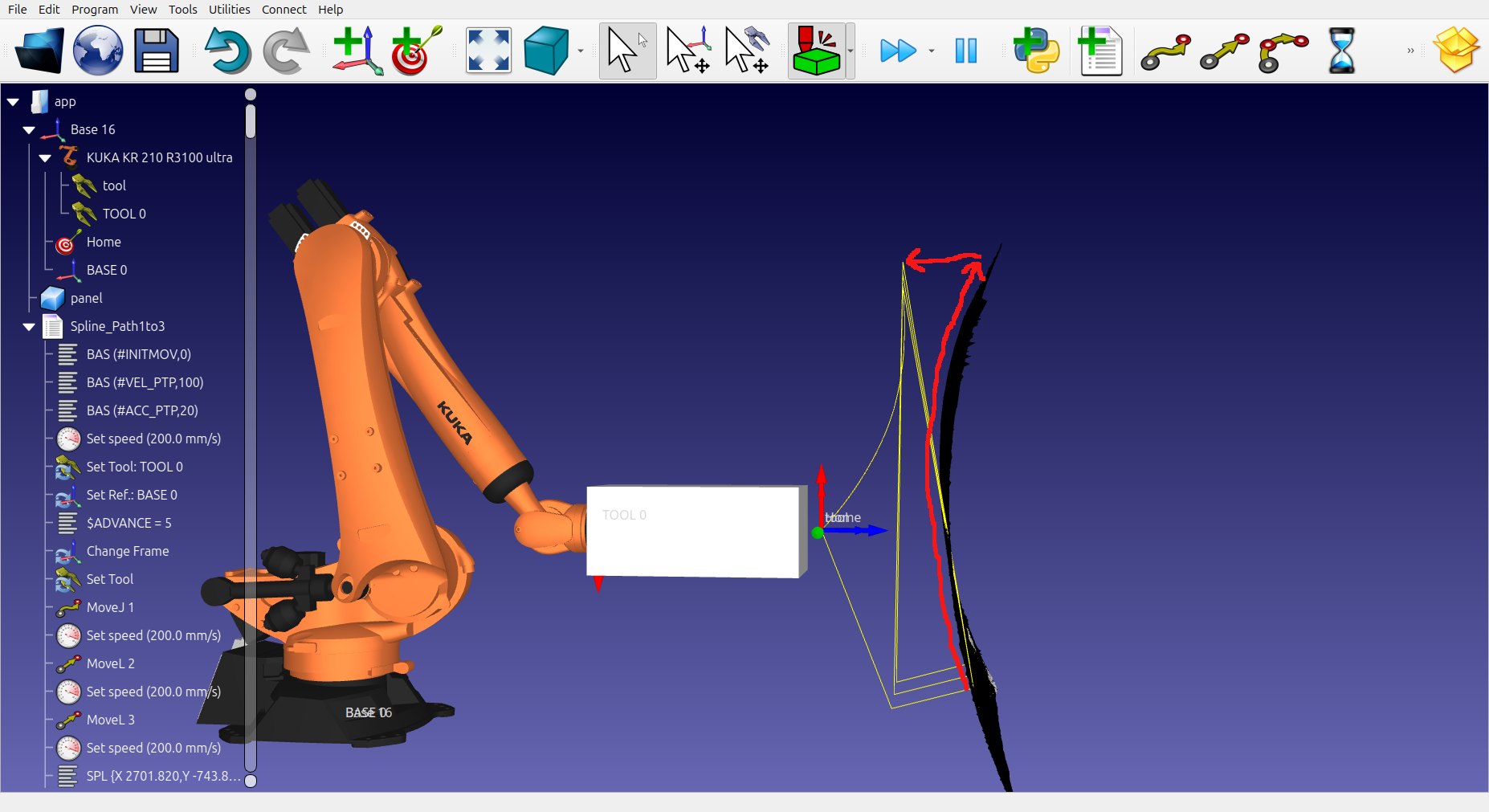Open the Utilities menu
Viewport: 1489px width, 812px height.
pos(229,10)
